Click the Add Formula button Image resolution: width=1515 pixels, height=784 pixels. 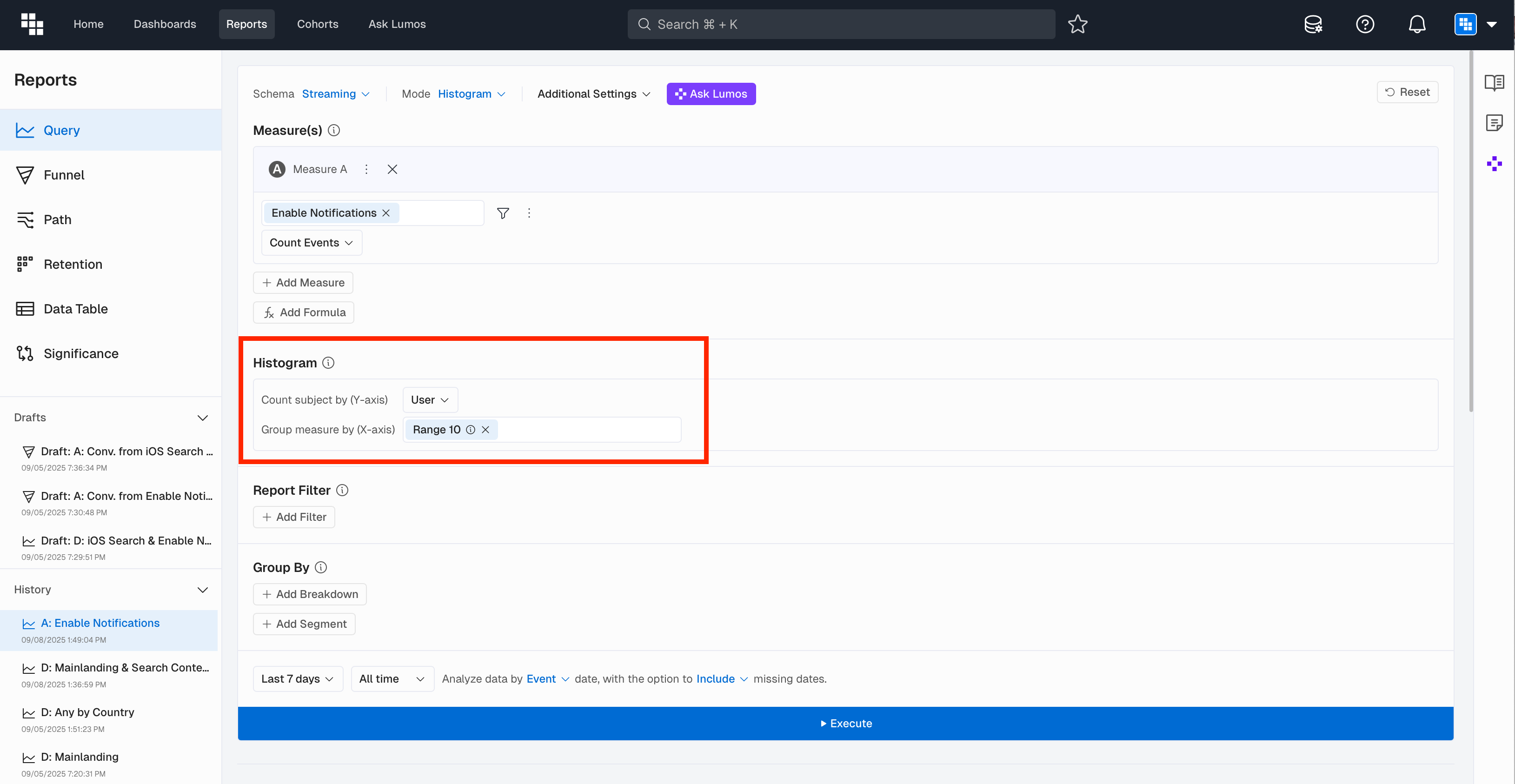click(304, 312)
